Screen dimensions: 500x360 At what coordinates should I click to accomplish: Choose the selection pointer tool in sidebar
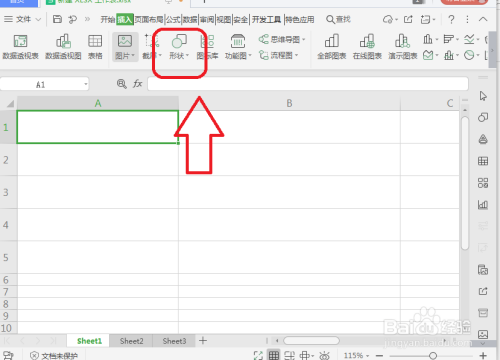click(x=483, y=96)
